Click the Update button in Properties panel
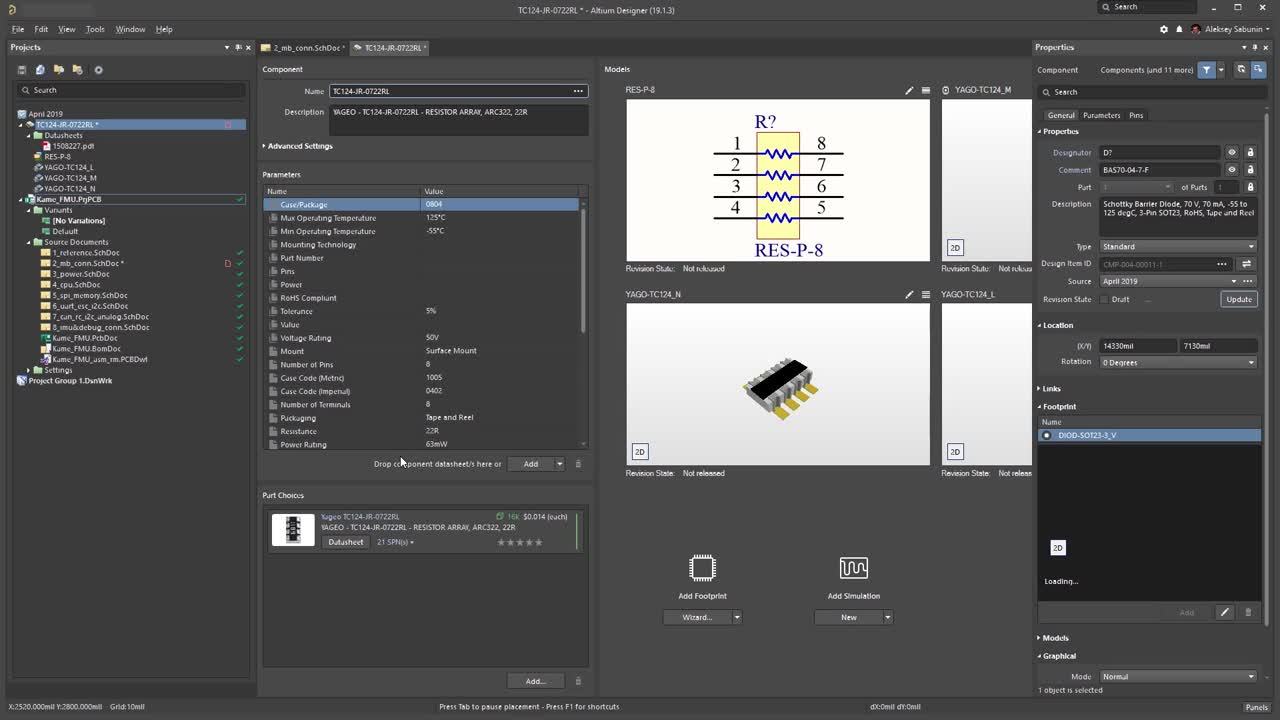The image size is (1280, 720). 1238,299
